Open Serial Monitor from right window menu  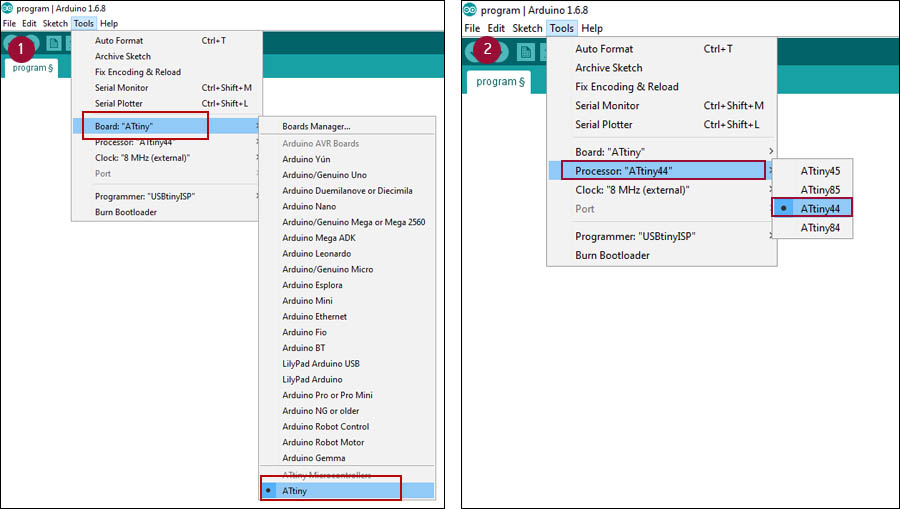[662, 106]
